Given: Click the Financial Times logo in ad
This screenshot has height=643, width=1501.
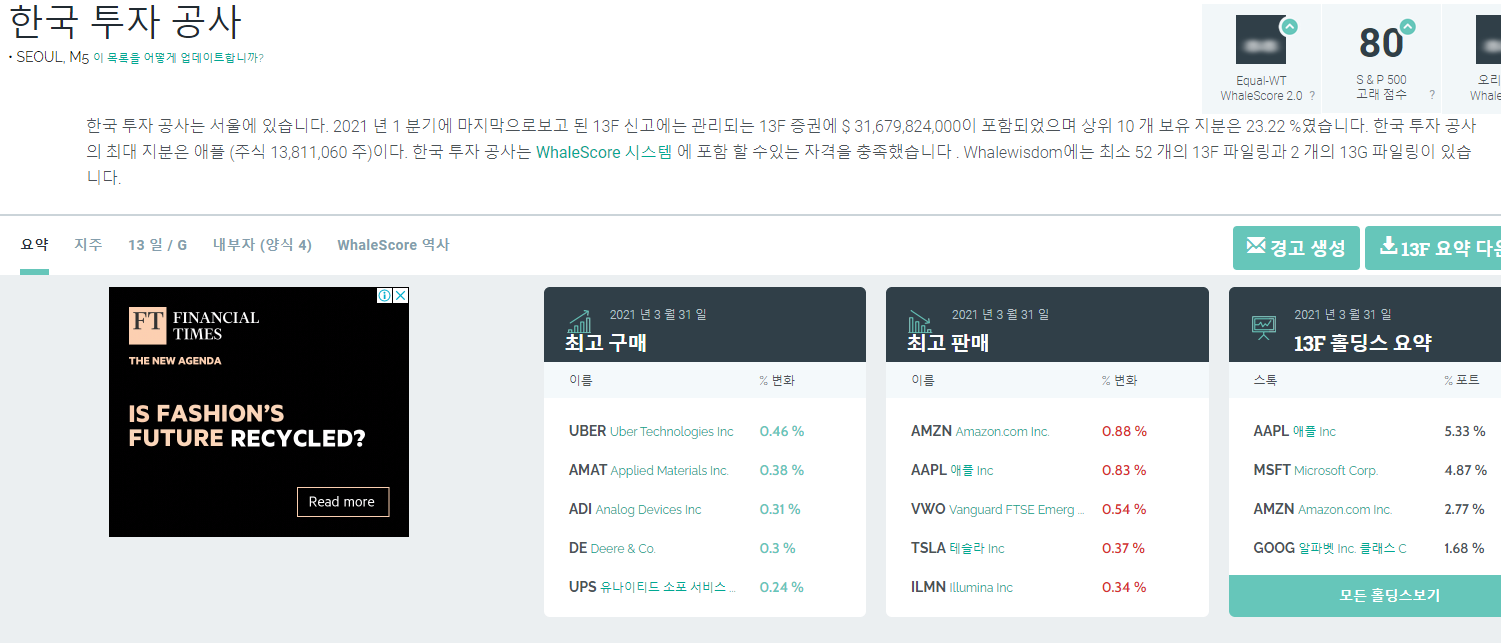Looking at the screenshot, I should click(x=194, y=325).
